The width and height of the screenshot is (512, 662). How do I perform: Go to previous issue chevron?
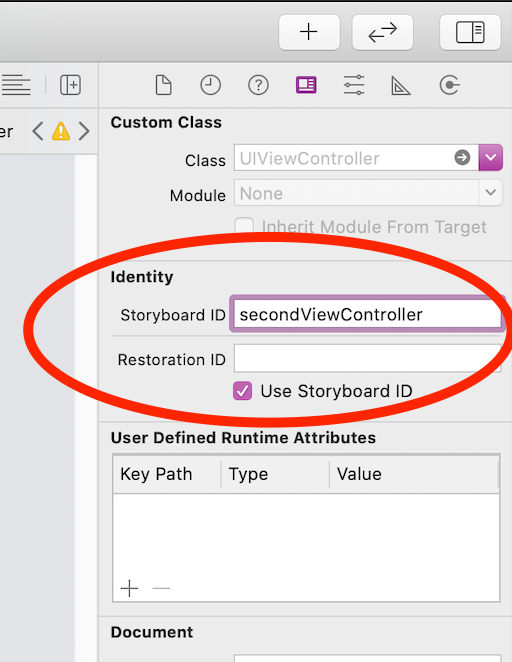click(x=38, y=131)
